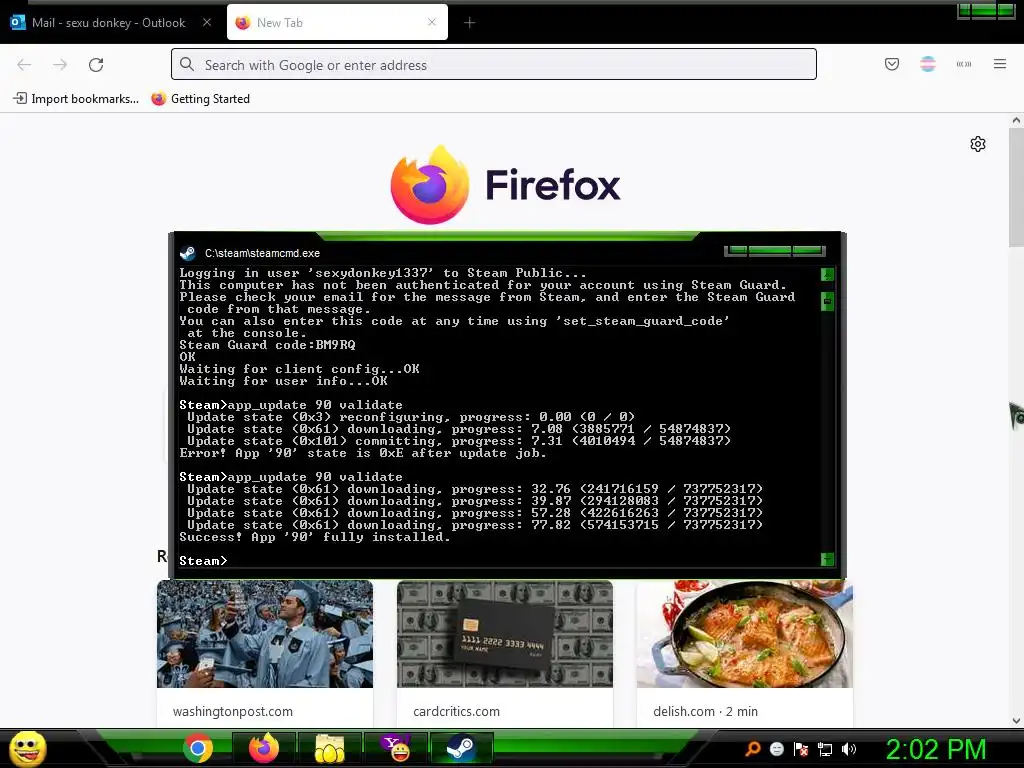Click the speaker volume tray icon
Image resolution: width=1024 pixels, height=768 pixels.
point(849,749)
